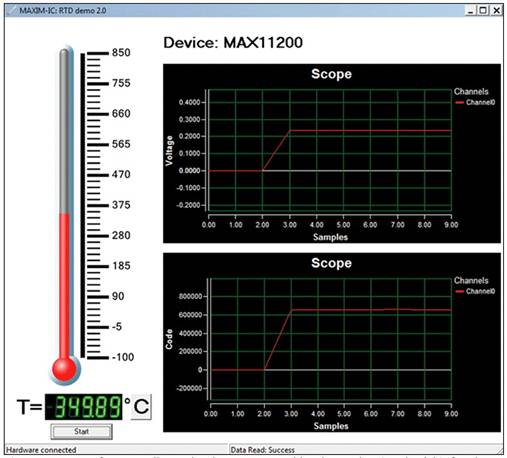Click the red thermometer bulb
Viewport: 507px width, 458px height.
coord(64,369)
